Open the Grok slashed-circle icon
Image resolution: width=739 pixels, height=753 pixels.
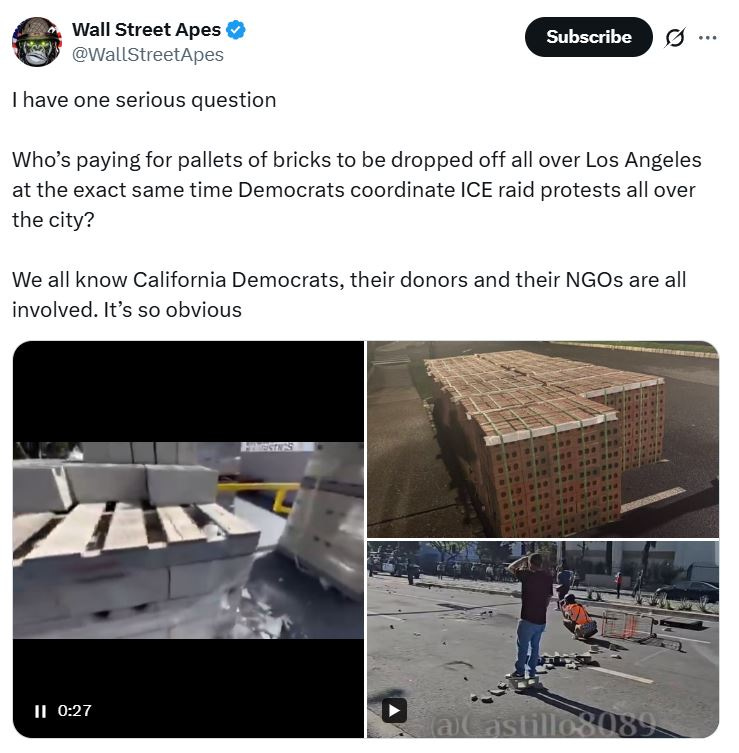[675, 37]
